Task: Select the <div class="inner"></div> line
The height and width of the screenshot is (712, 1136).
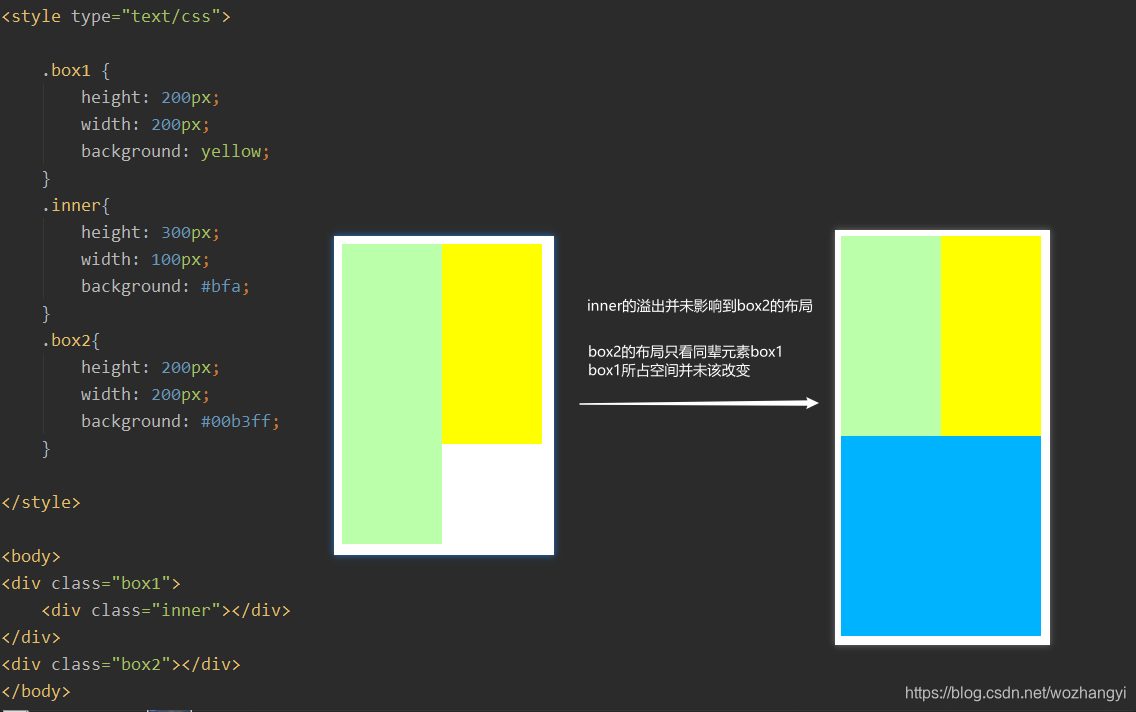Action: [x=166, y=611]
